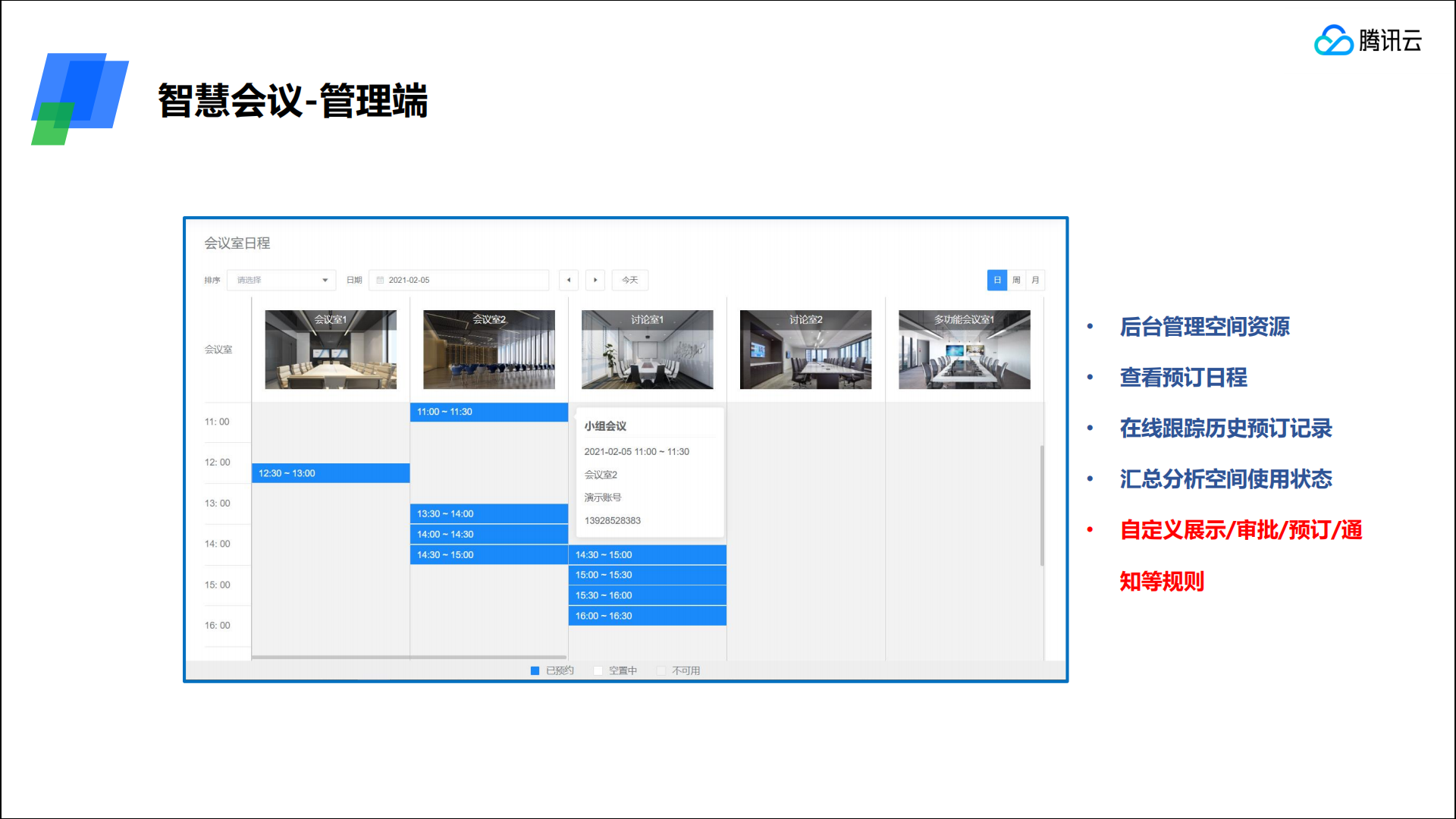Click the previous day arrow button
1456x819 pixels.
(x=569, y=280)
